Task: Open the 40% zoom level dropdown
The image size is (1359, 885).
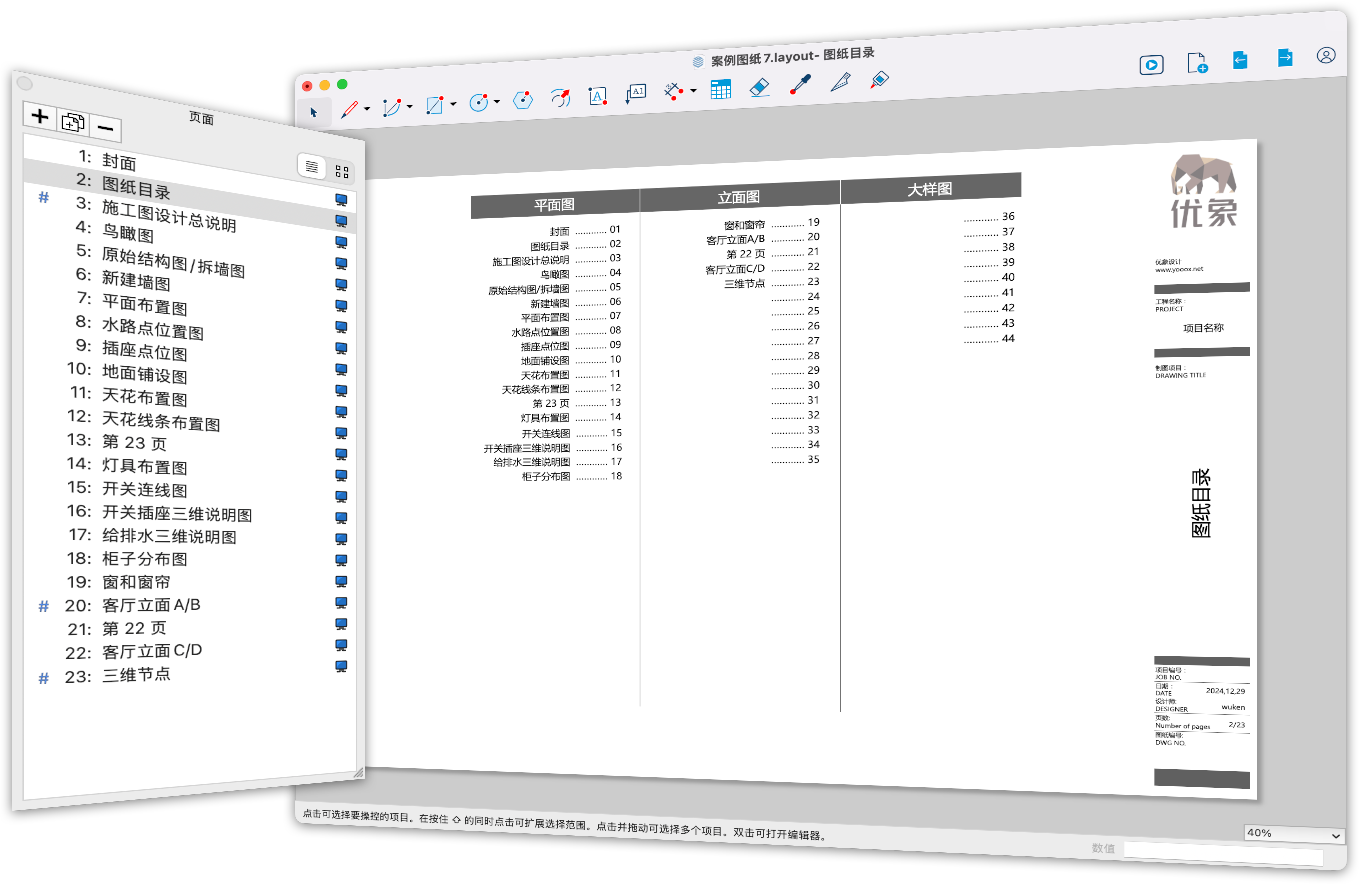Action: click(1294, 834)
